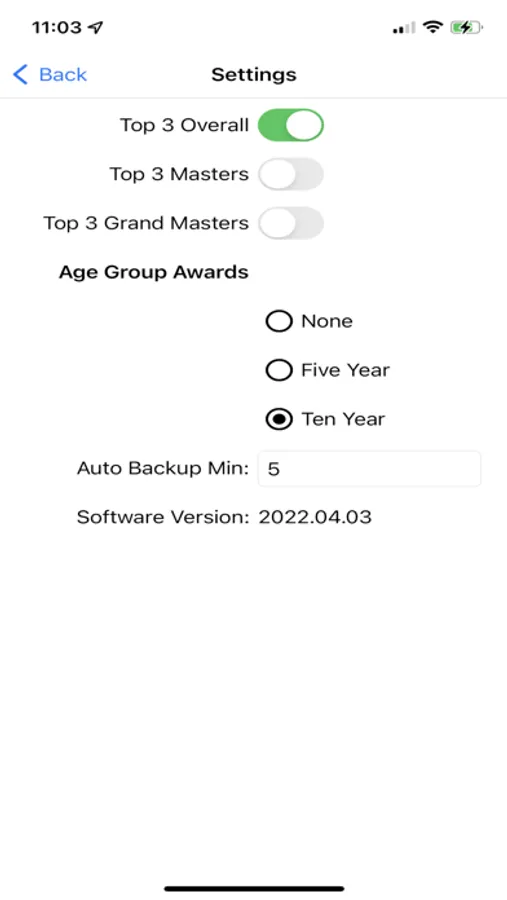This screenshot has height=900, width=507.
Task: Tap the location arrow icon in status bar
Action: tap(96, 27)
